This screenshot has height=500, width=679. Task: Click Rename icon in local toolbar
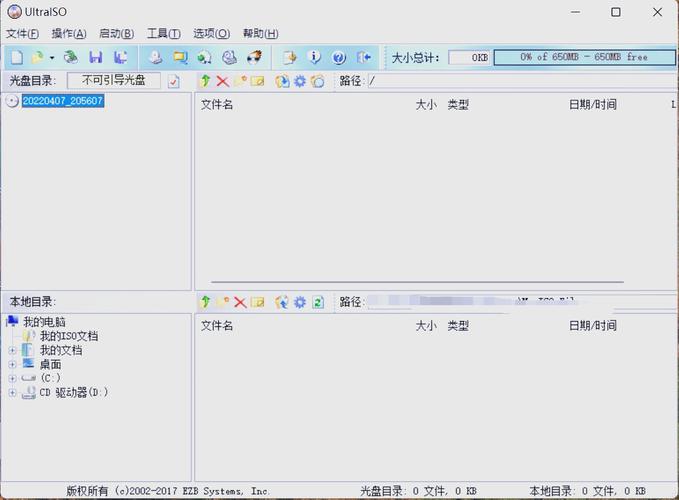pos(257,302)
